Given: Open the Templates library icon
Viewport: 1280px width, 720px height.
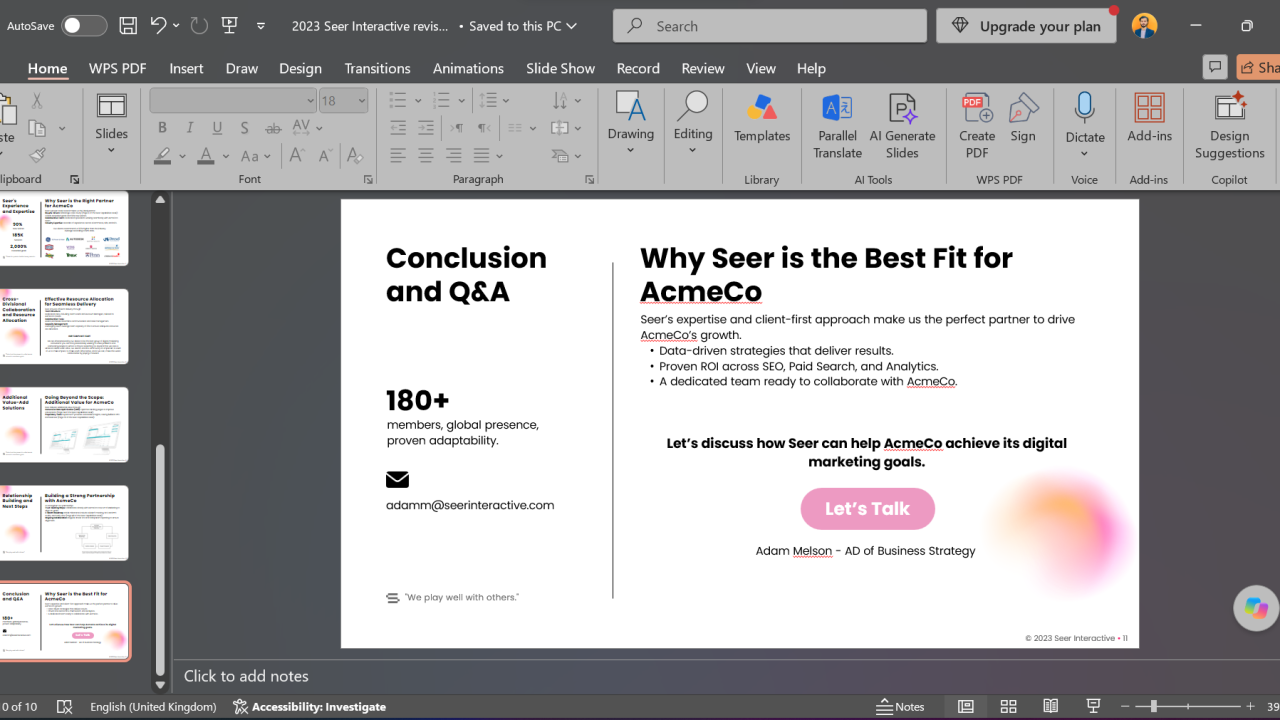Looking at the screenshot, I should tap(762, 108).
